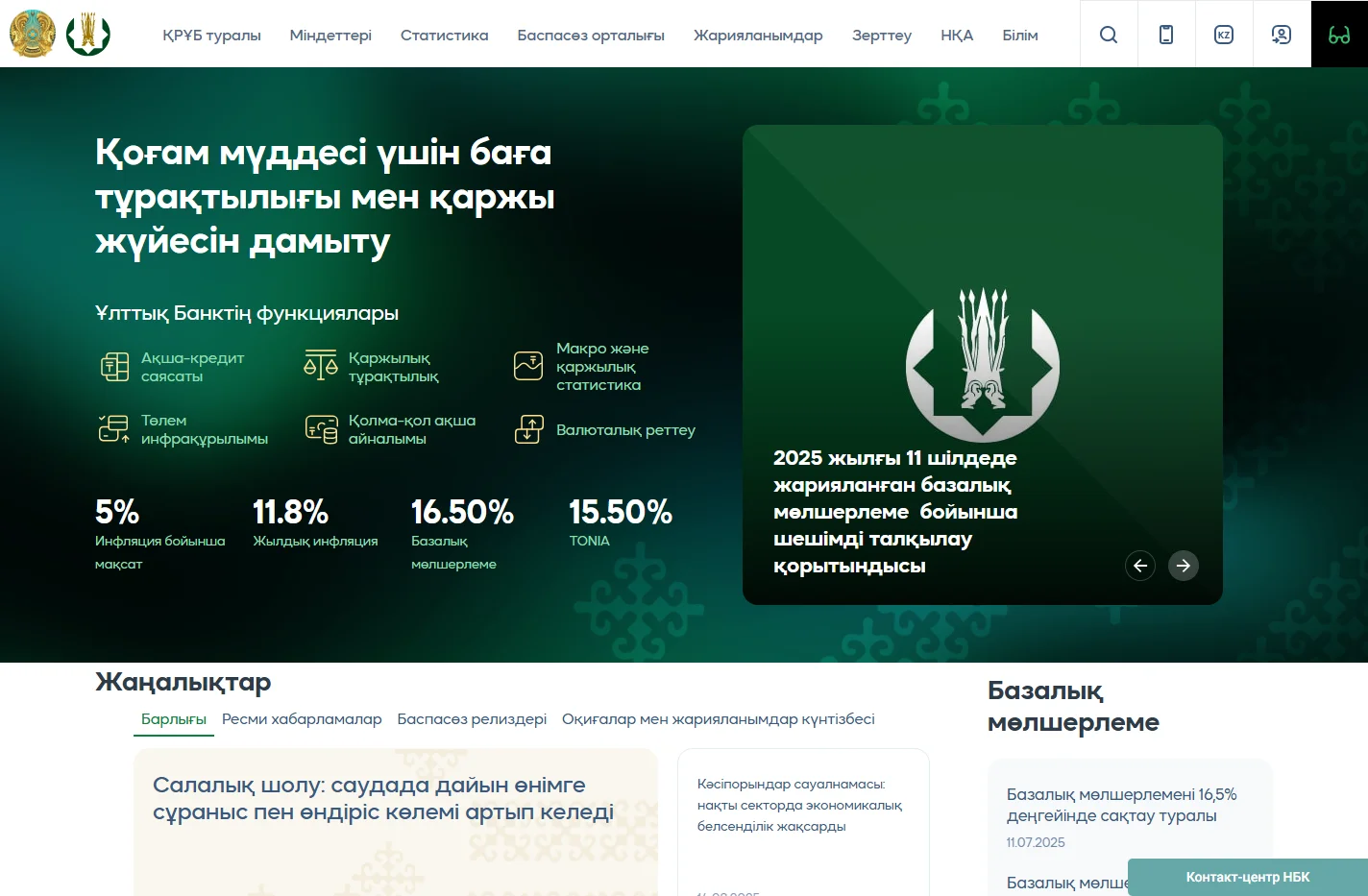Open the search magnifier icon
1368x896 pixels.
(x=1109, y=35)
